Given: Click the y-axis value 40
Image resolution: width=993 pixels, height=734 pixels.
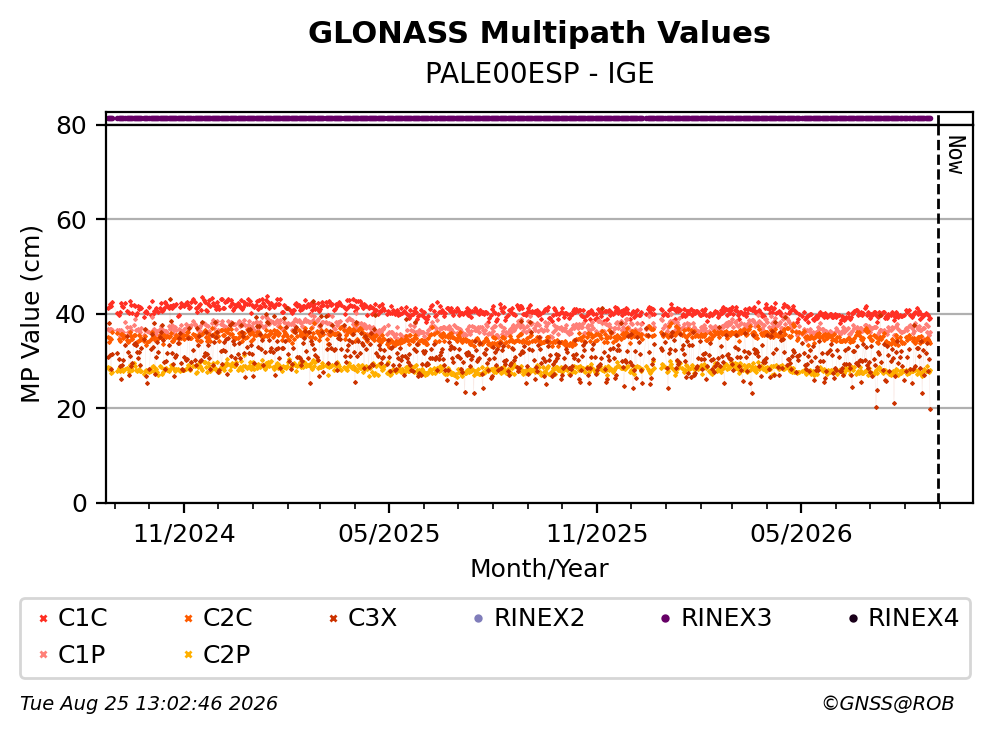Looking at the screenshot, I should tap(71, 314).
